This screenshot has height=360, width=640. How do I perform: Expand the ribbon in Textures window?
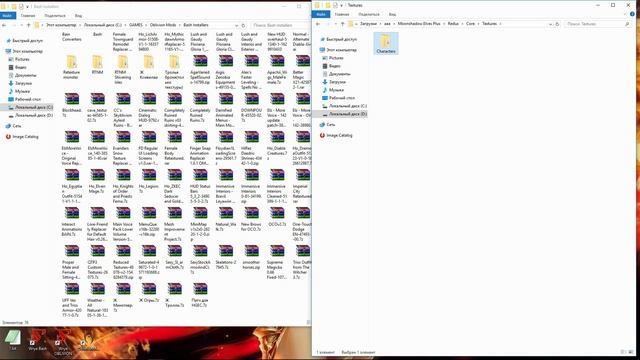click(625, 14)
